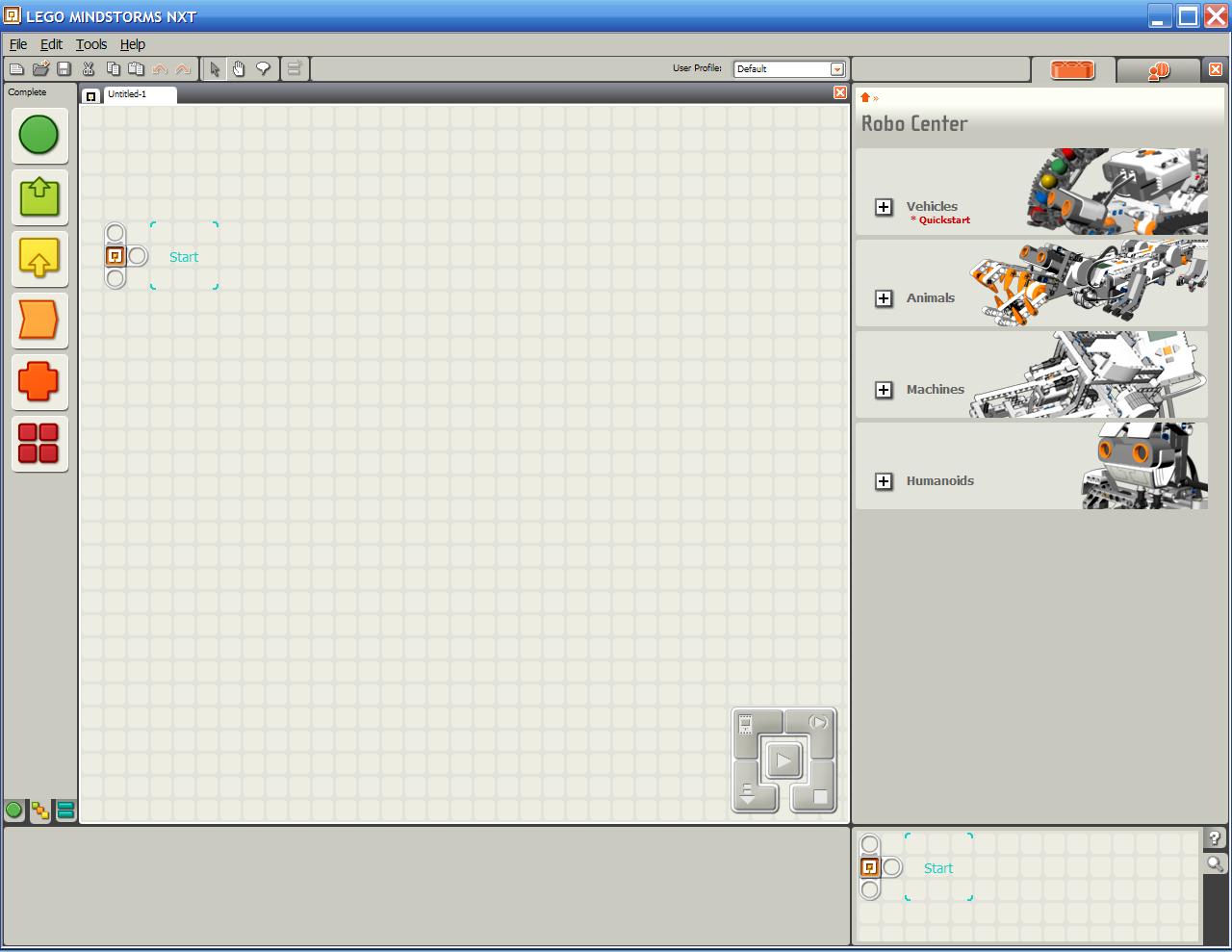This screenshot has height=952, width=1232.
Task: Open the Flow blocks orange palette
Action: pyautogui.click(x=39, y=320)
